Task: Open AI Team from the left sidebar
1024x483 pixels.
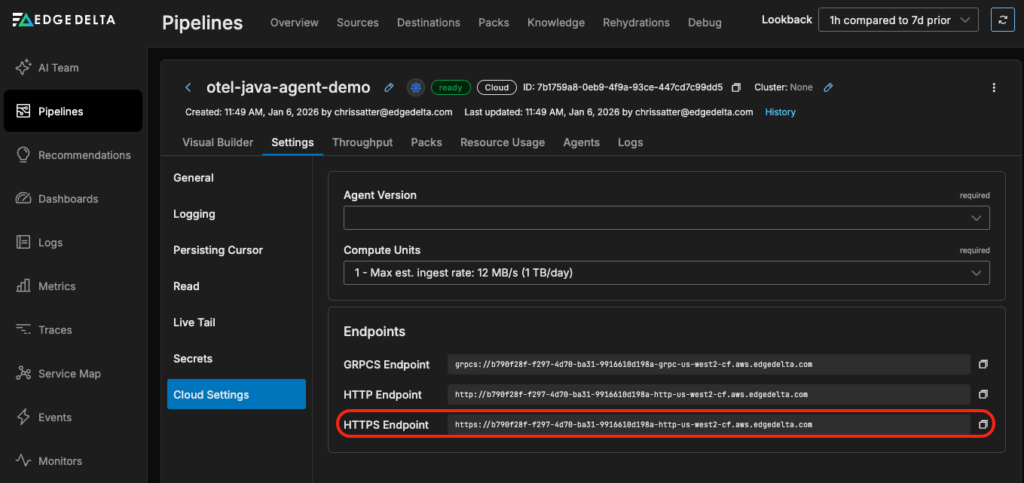Action: click(58, 68)
